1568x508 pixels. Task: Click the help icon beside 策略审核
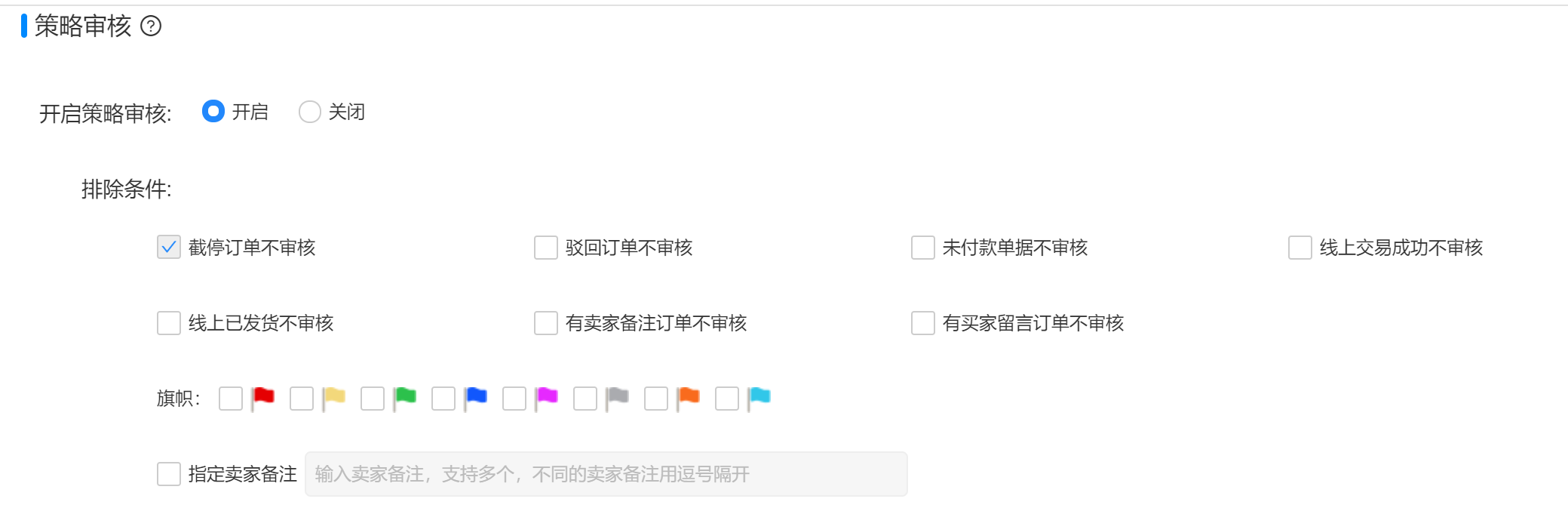[151, 26]
